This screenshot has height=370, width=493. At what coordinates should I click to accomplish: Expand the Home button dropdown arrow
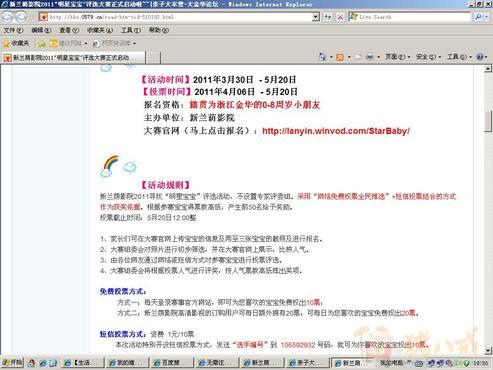pos(331,57)
